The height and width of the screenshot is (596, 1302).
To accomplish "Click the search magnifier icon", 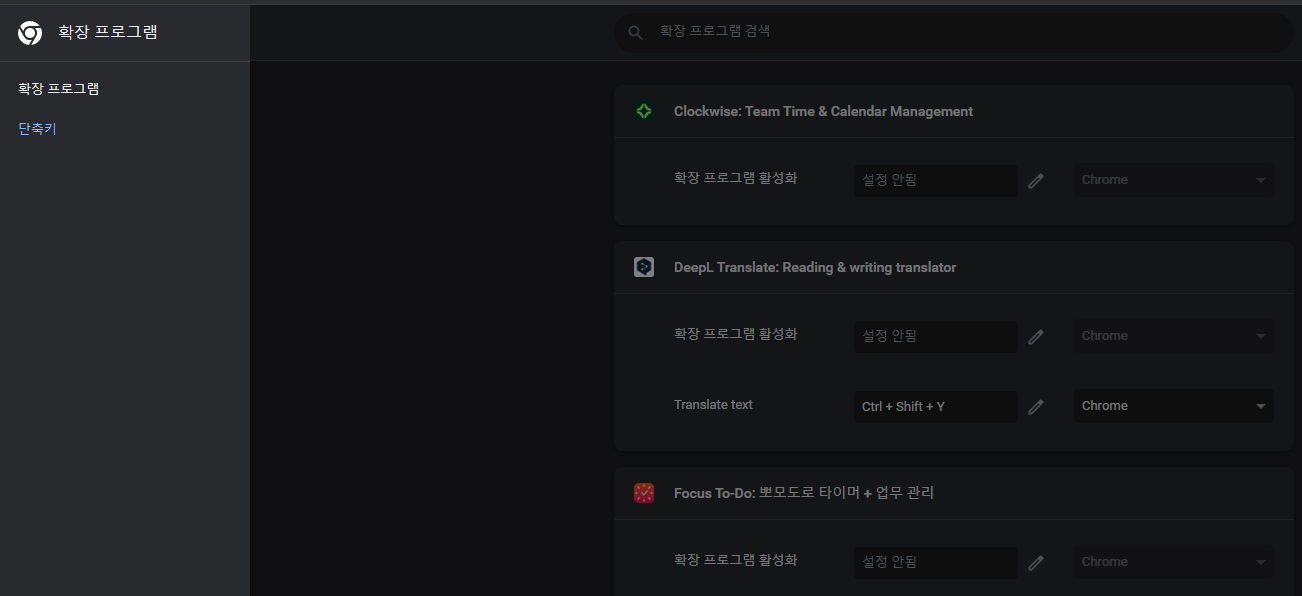I will coord(635,33).
